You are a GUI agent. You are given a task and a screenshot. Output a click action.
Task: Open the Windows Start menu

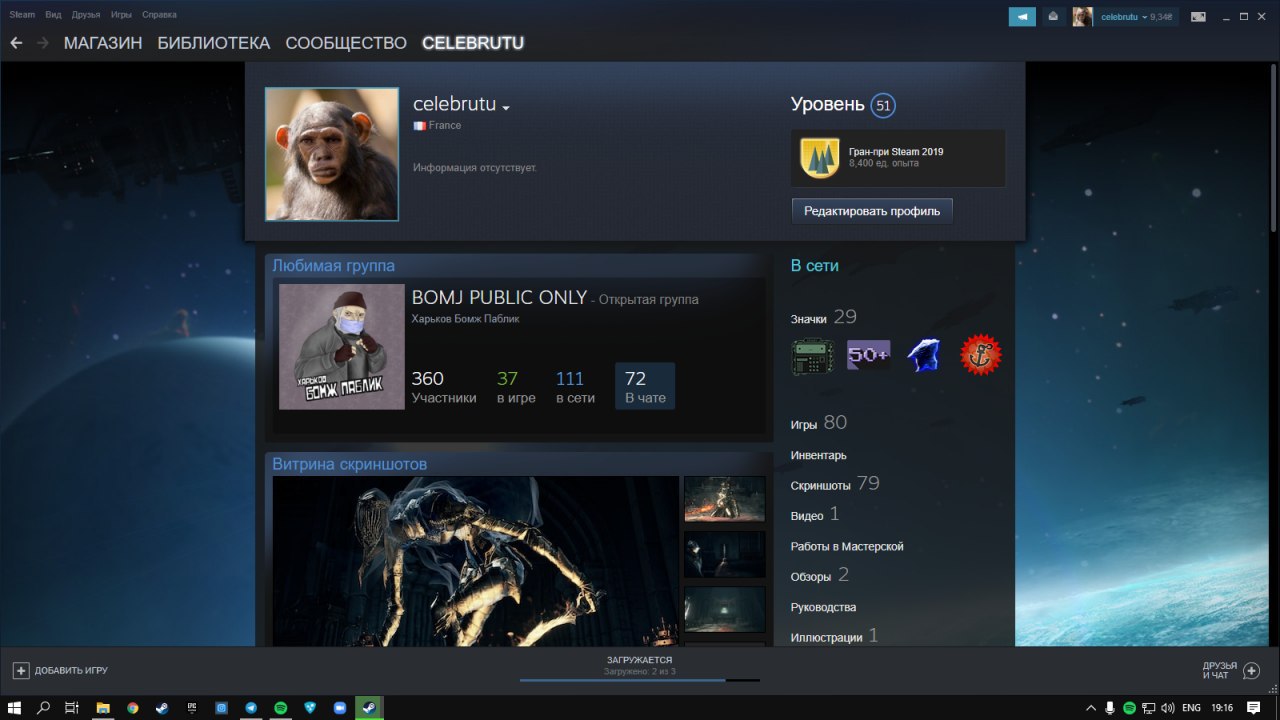coord(15,707)
